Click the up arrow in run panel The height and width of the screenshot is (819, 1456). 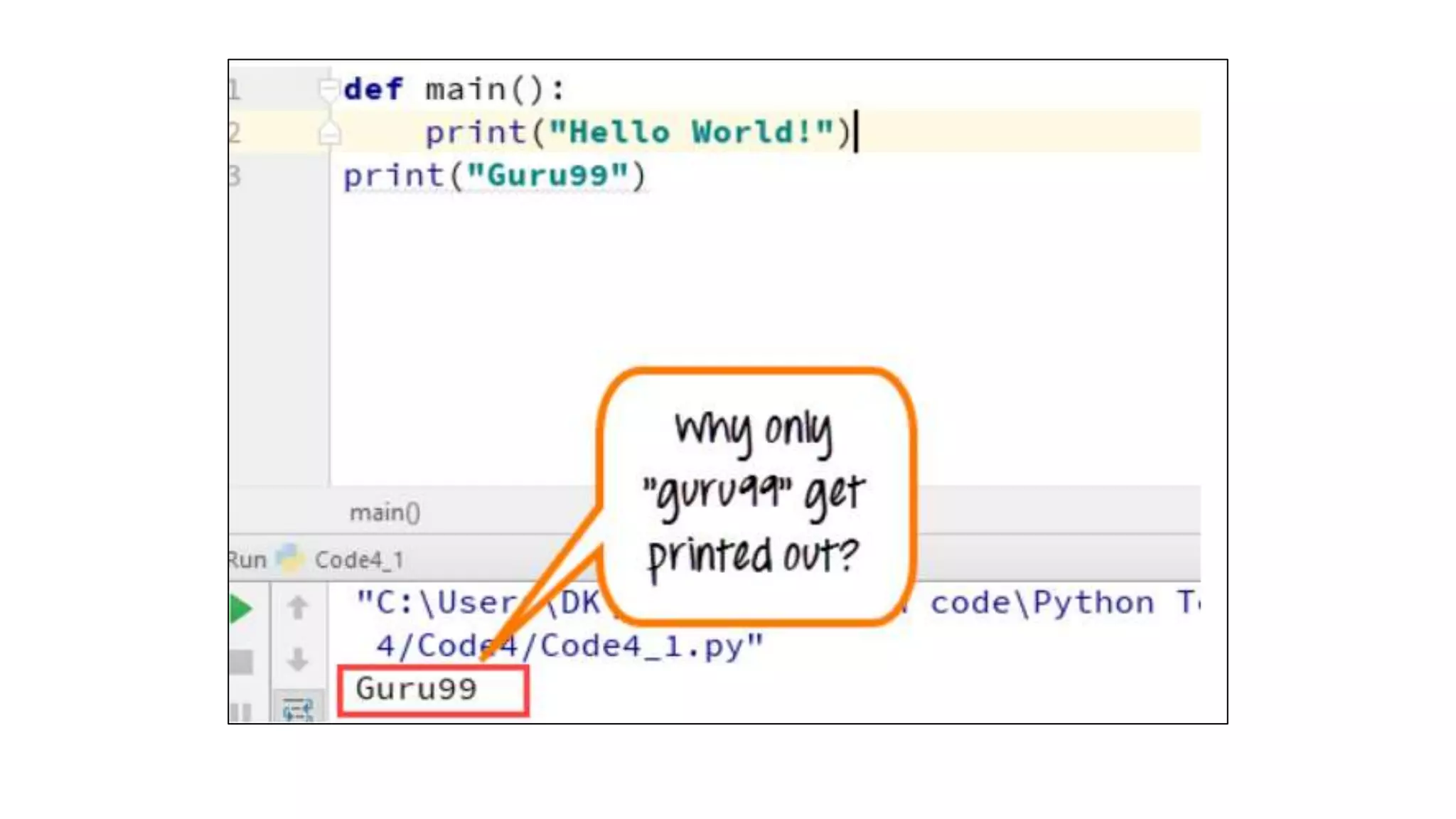tap(298, 608)
